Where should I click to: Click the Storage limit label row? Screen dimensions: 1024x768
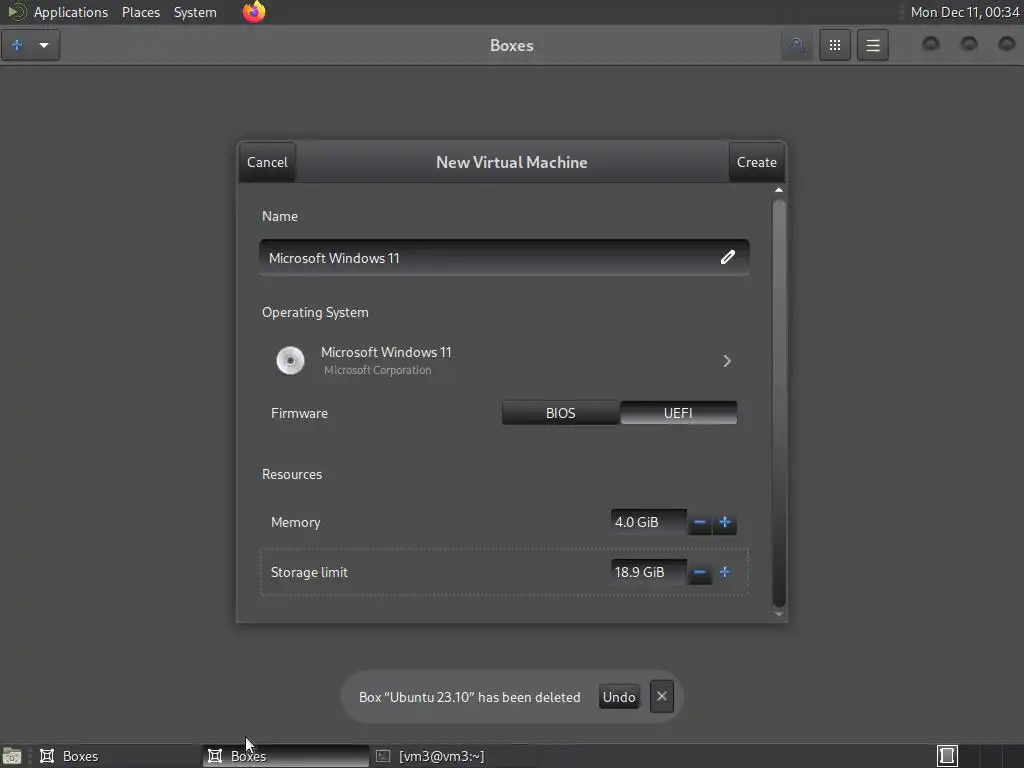click(x=504, y=572)
